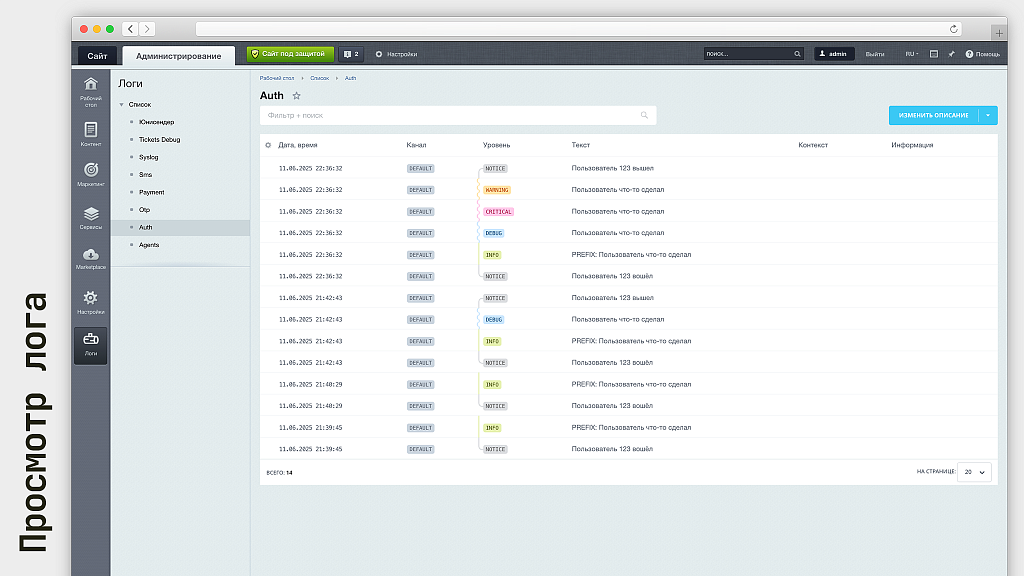
Task: Go to the Маркетинг section
Action: coord(90,175)
